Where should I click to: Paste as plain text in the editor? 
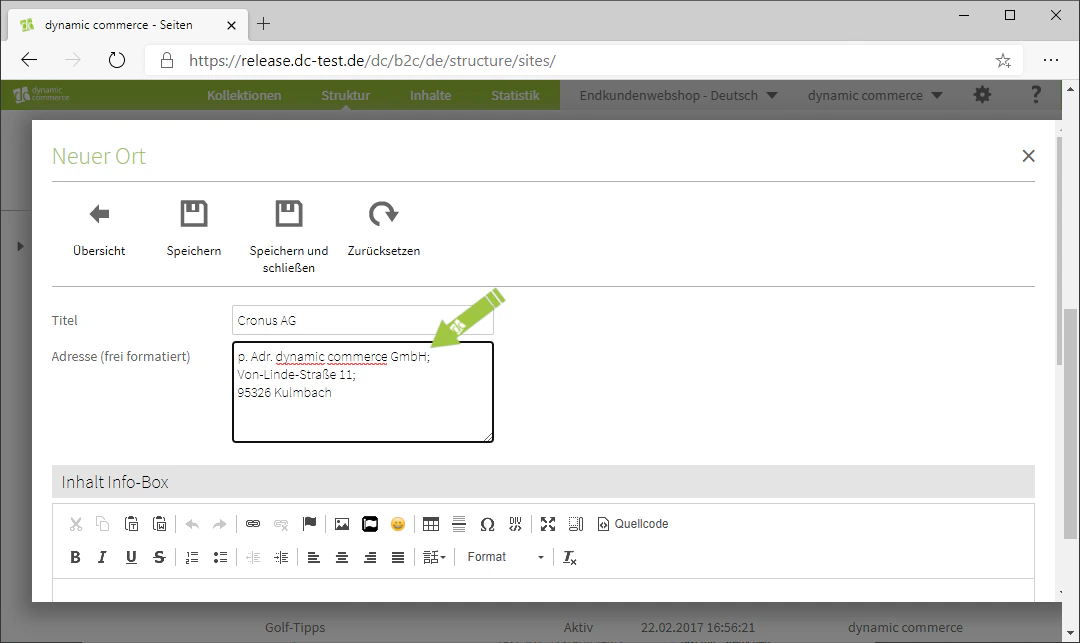pos(132,524)
